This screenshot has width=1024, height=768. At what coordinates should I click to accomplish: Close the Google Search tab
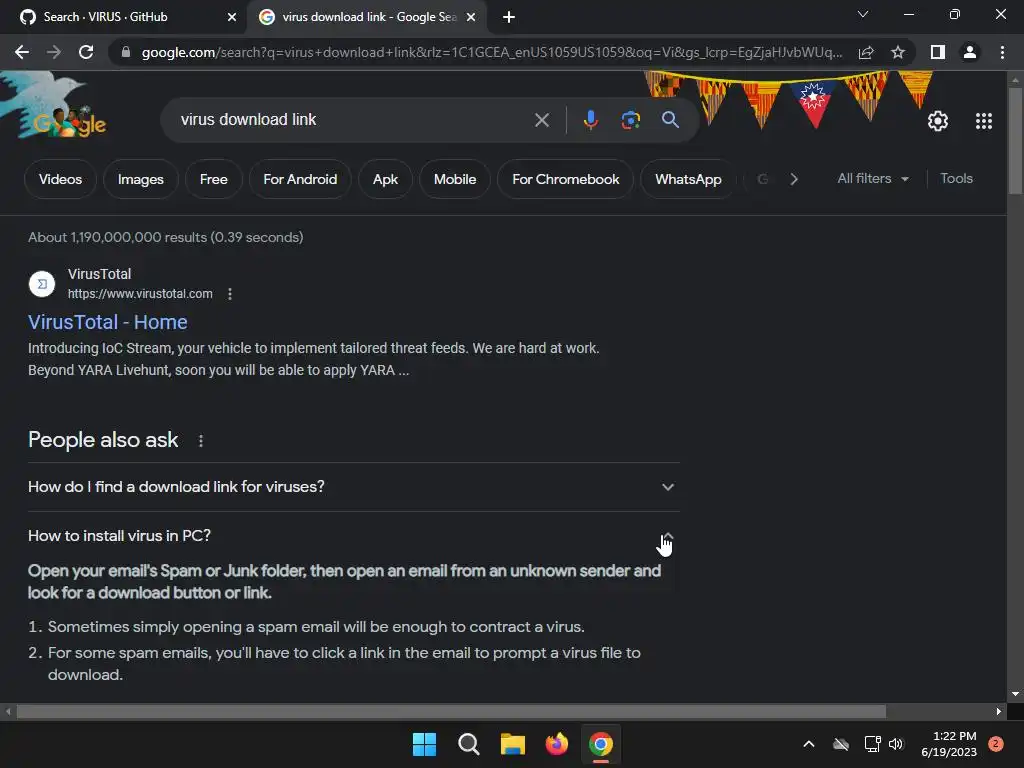471,17
